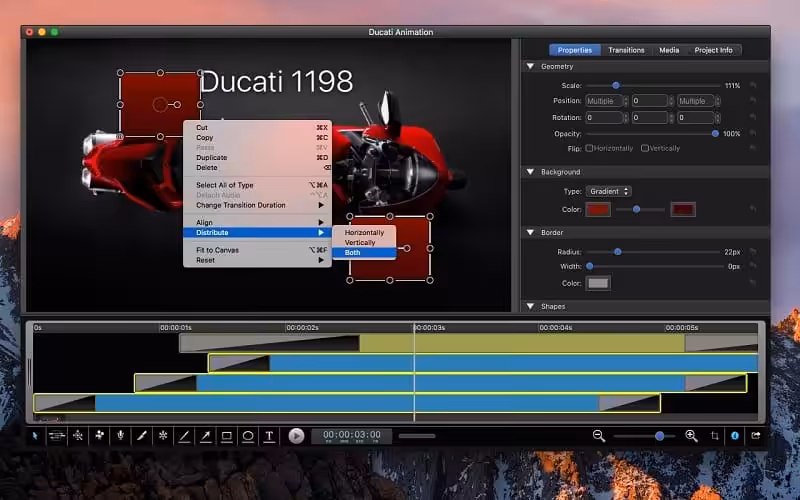This screenshot has width=800, height=500.
Task: Open the Border gray color swatch
Action: click(598, 283)
